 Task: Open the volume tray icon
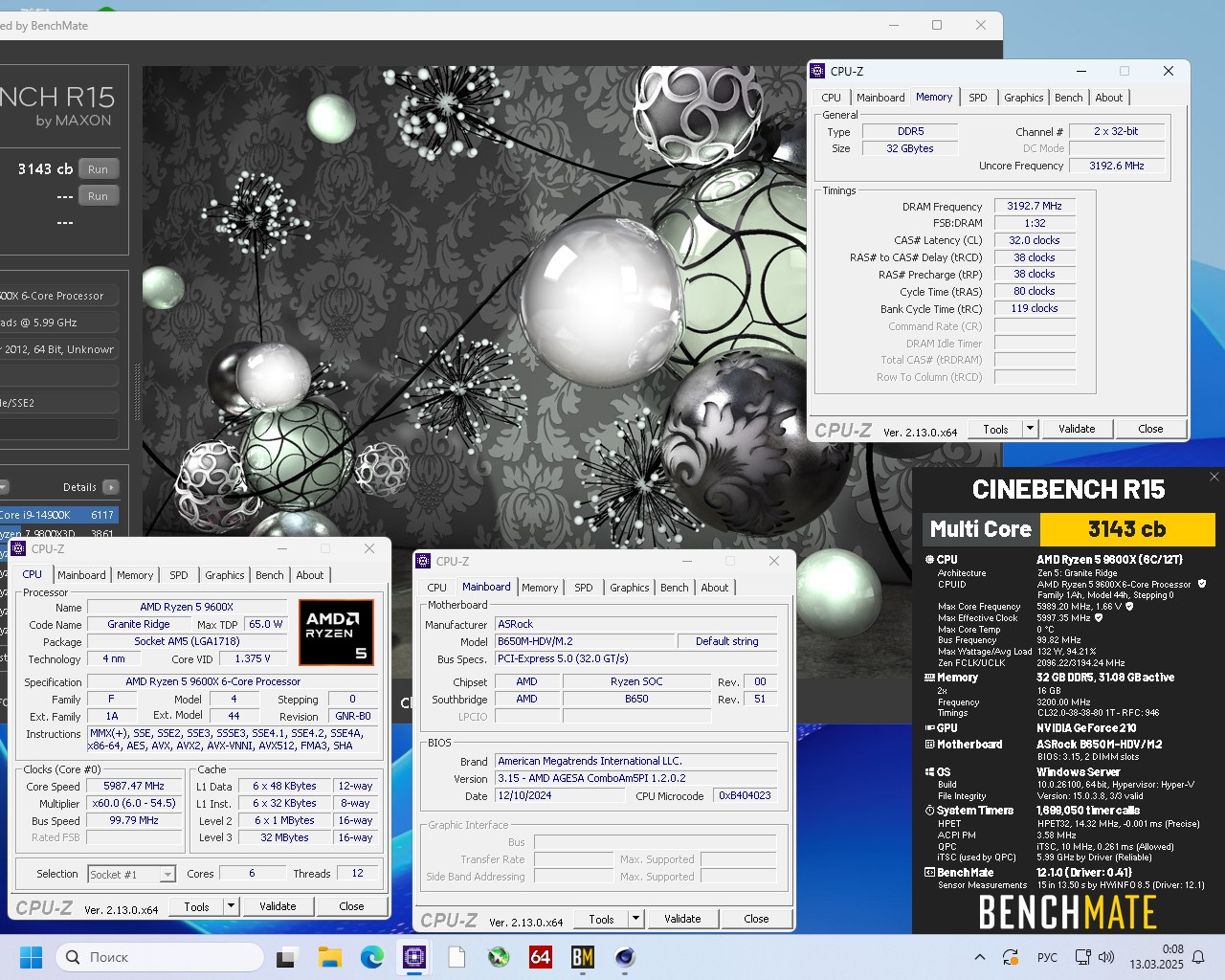[x=1106, y=957]
